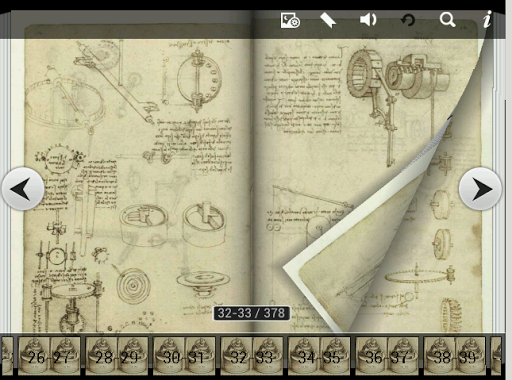Go to the next page with the right arrow
The height and width of the screenshot is (380, 512).
(x=480, y=189)
